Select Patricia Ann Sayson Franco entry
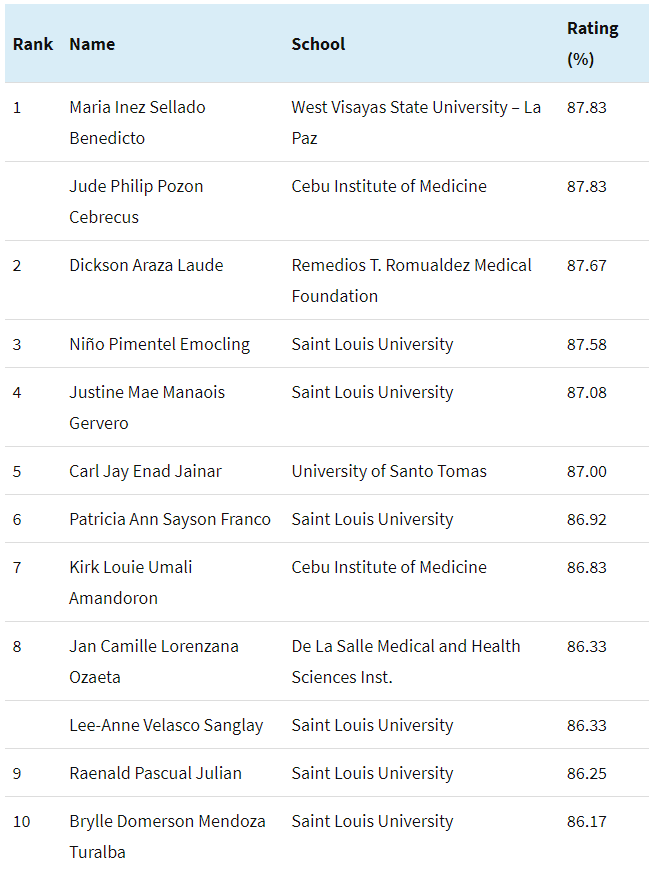This screenshot has width=657, height=869. tap(170, 519)
